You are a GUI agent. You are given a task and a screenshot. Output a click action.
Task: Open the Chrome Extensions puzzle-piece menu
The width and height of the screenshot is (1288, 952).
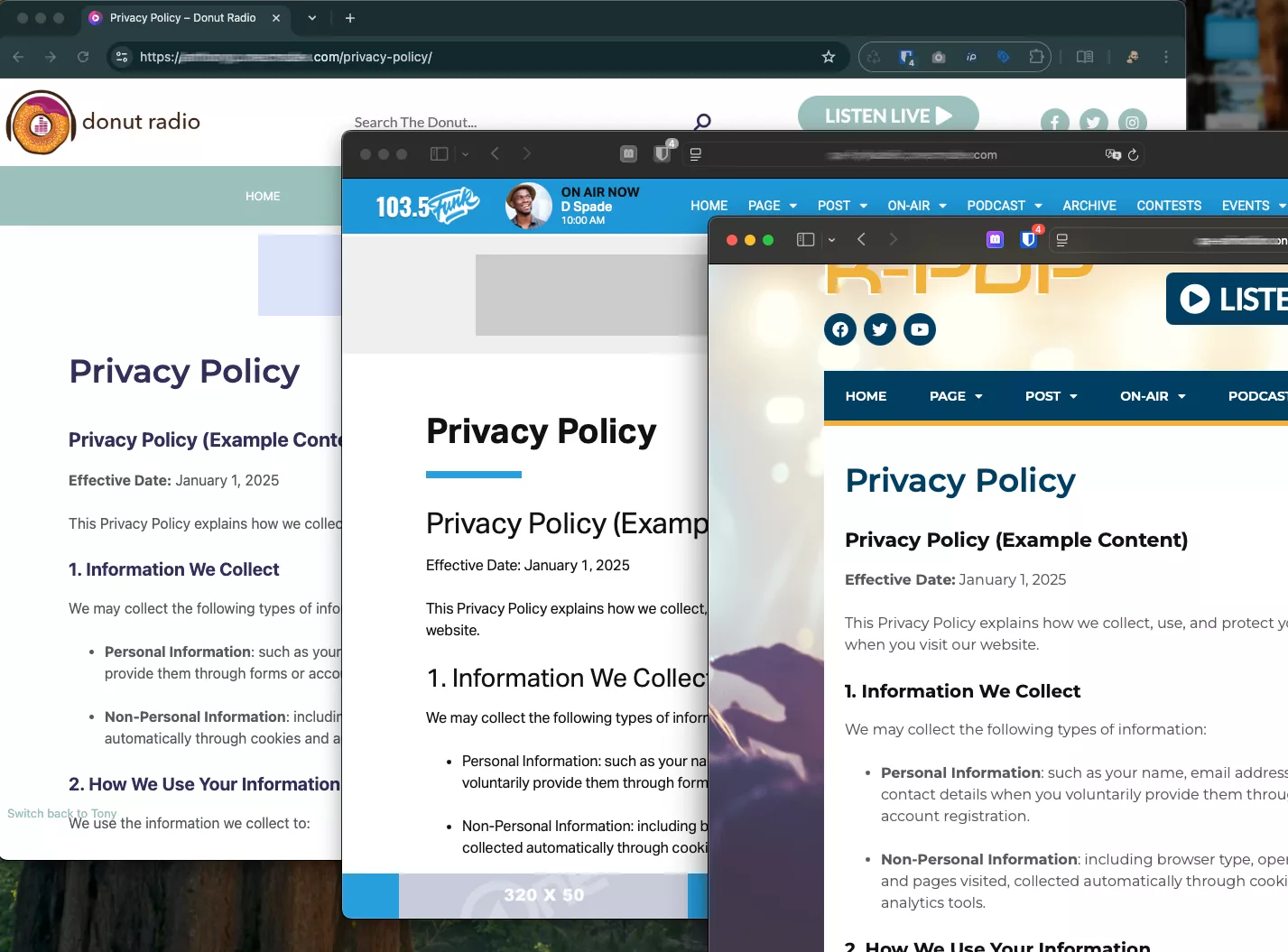pyautogui.click(x=1036, y=57)
